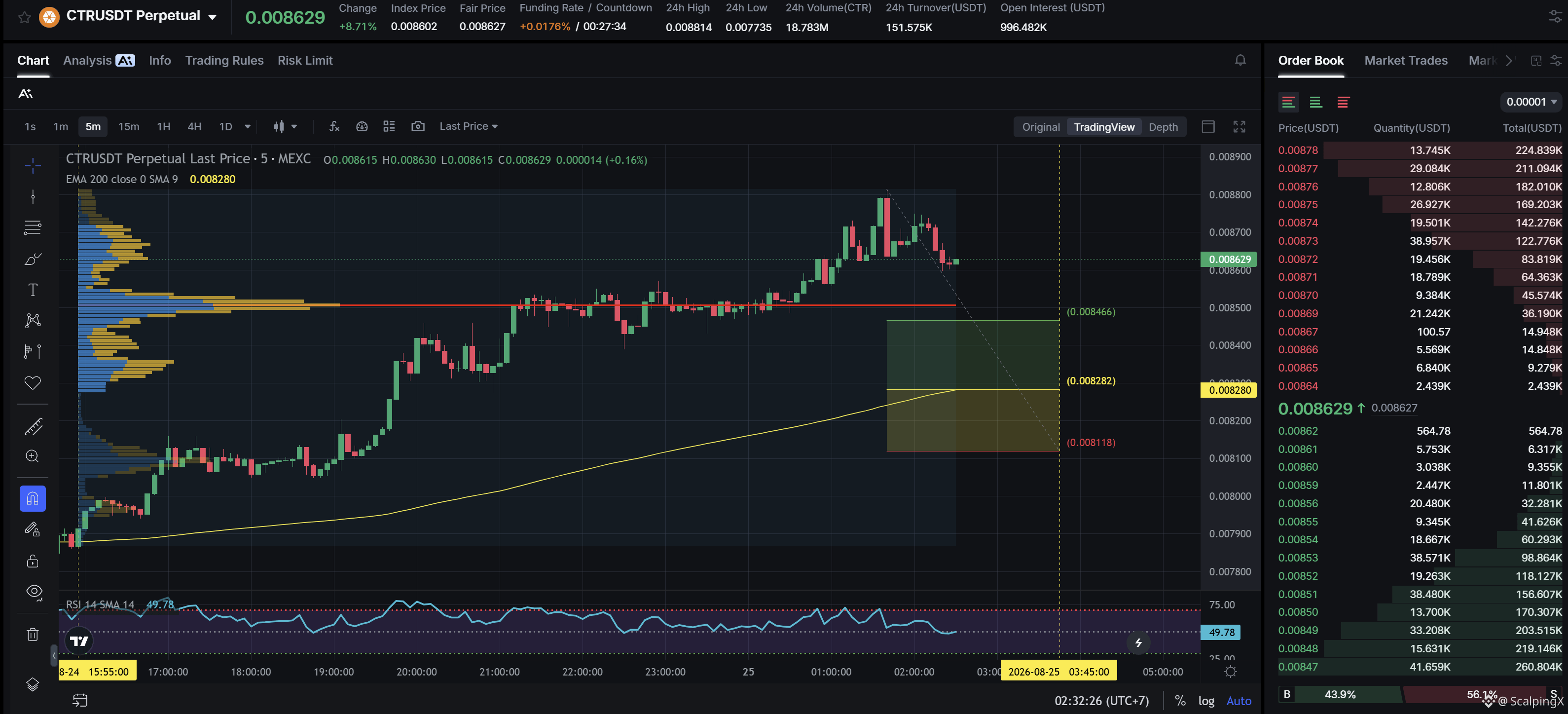Image resolution: width=1568 pixels, height=714 pixels.
Task: Toggle Auto price scale
Action: coord(1238,701)
